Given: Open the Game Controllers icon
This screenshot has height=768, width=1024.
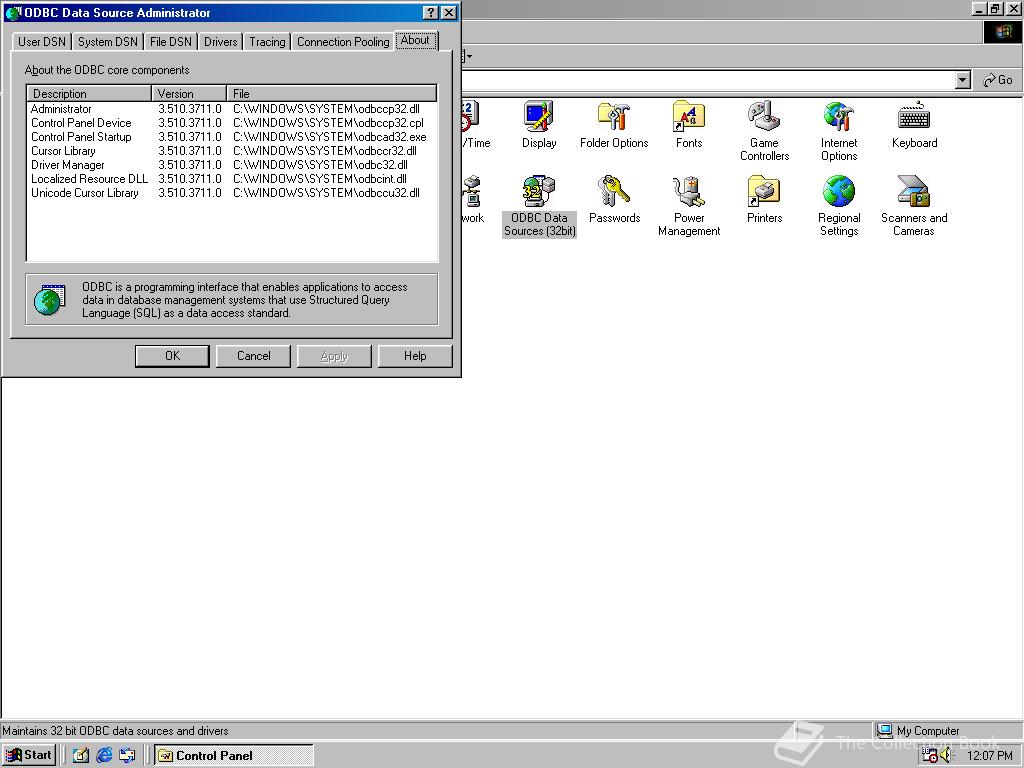Looking at the screenshot, I should coord(764,131).
